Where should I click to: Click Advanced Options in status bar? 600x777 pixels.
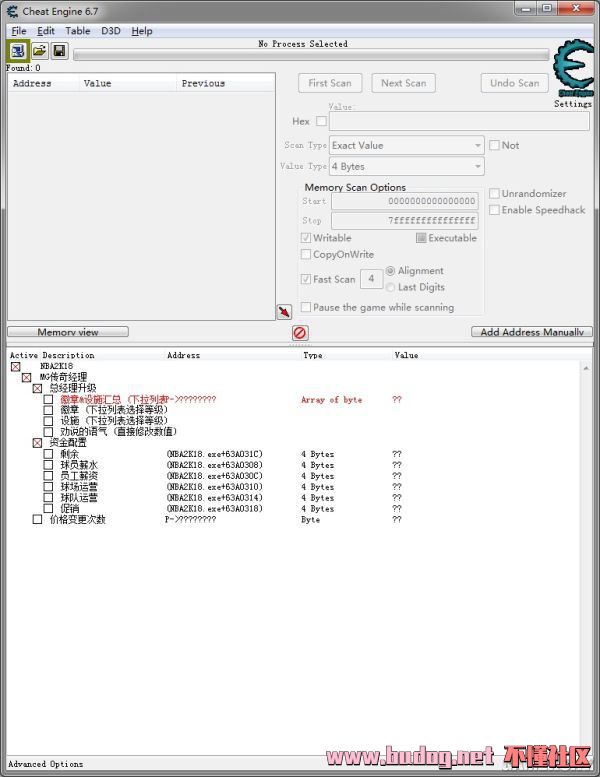point(46,764)
